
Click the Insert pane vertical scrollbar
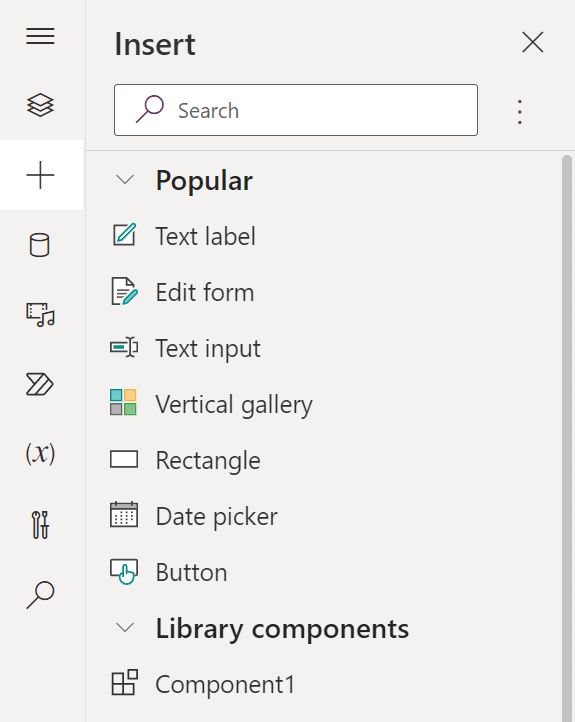pos(567,437)
